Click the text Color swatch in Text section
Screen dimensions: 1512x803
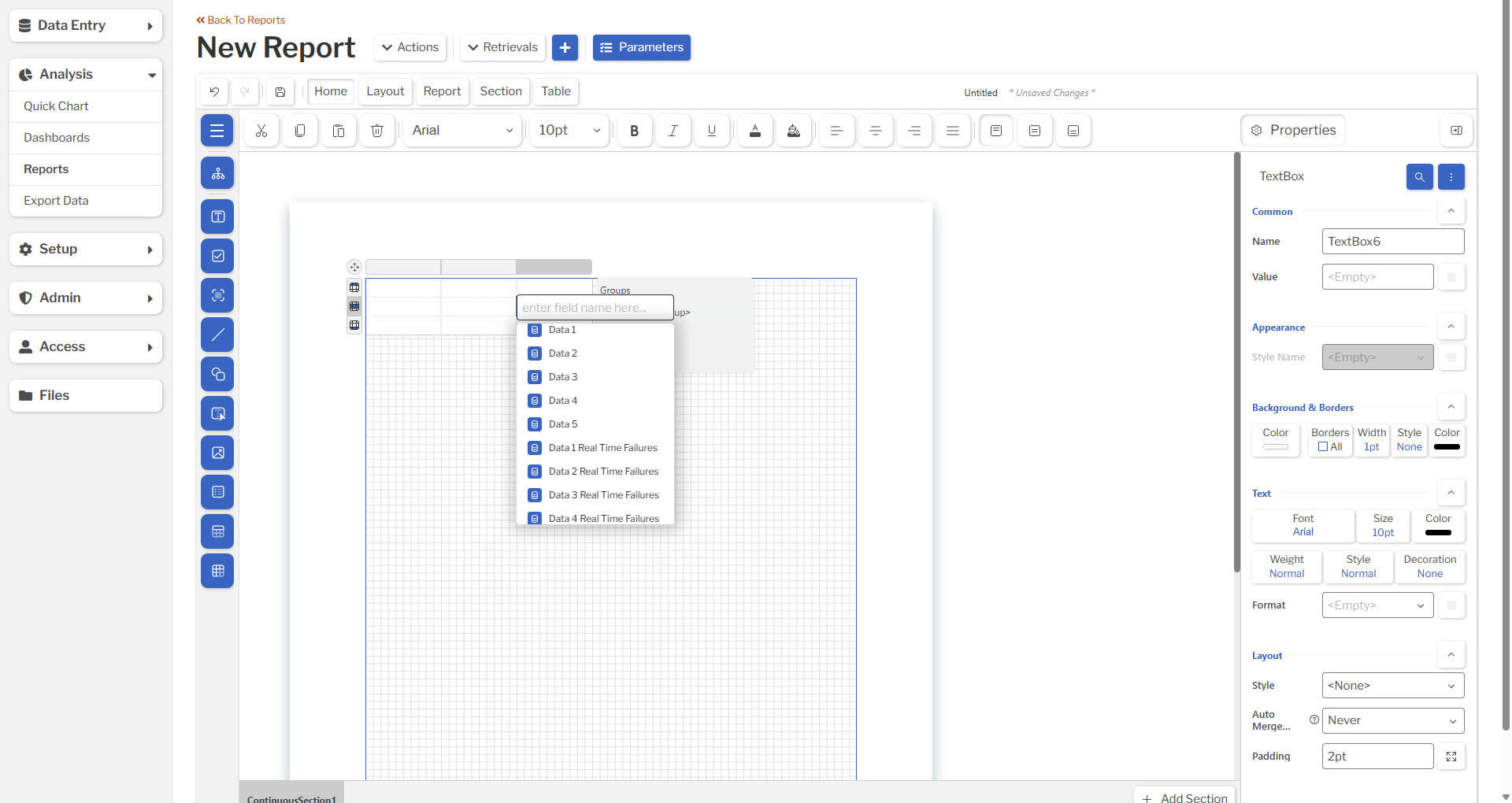1437,526
